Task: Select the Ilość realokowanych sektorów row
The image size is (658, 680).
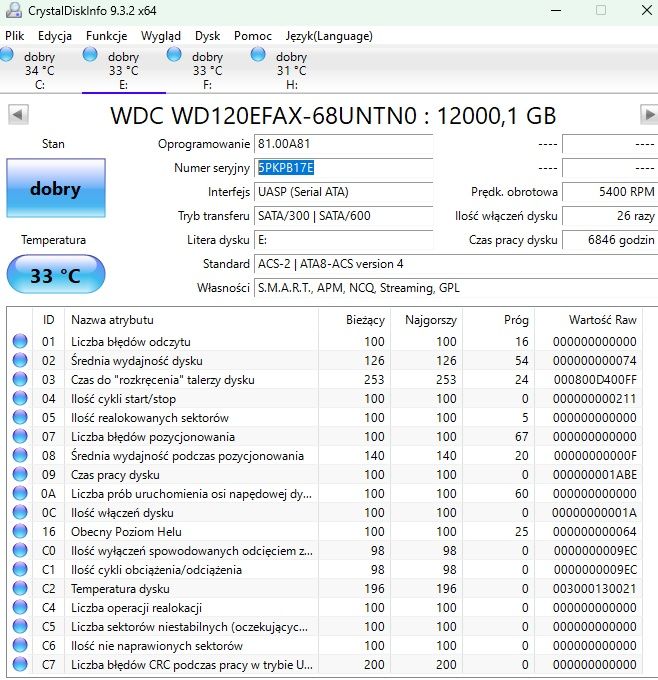Action: [324, 417]
